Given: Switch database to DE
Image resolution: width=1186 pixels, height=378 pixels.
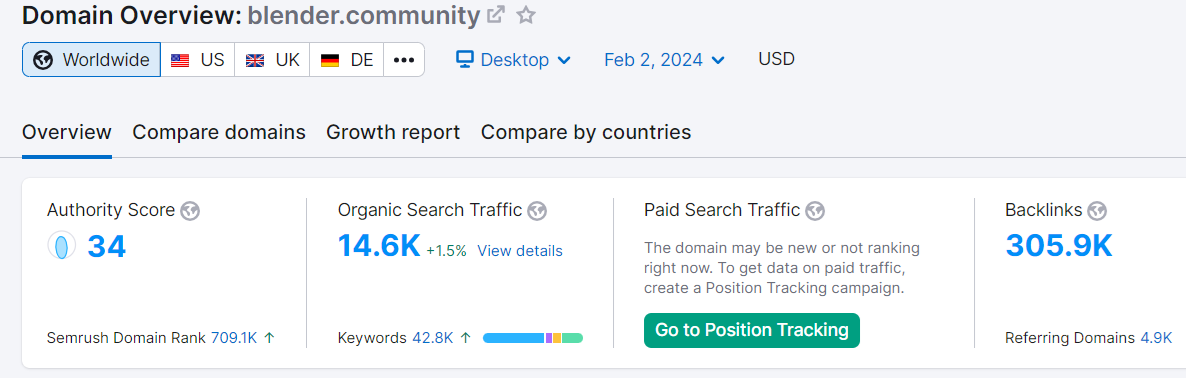Looking at the screenshot, I should 346,60.
